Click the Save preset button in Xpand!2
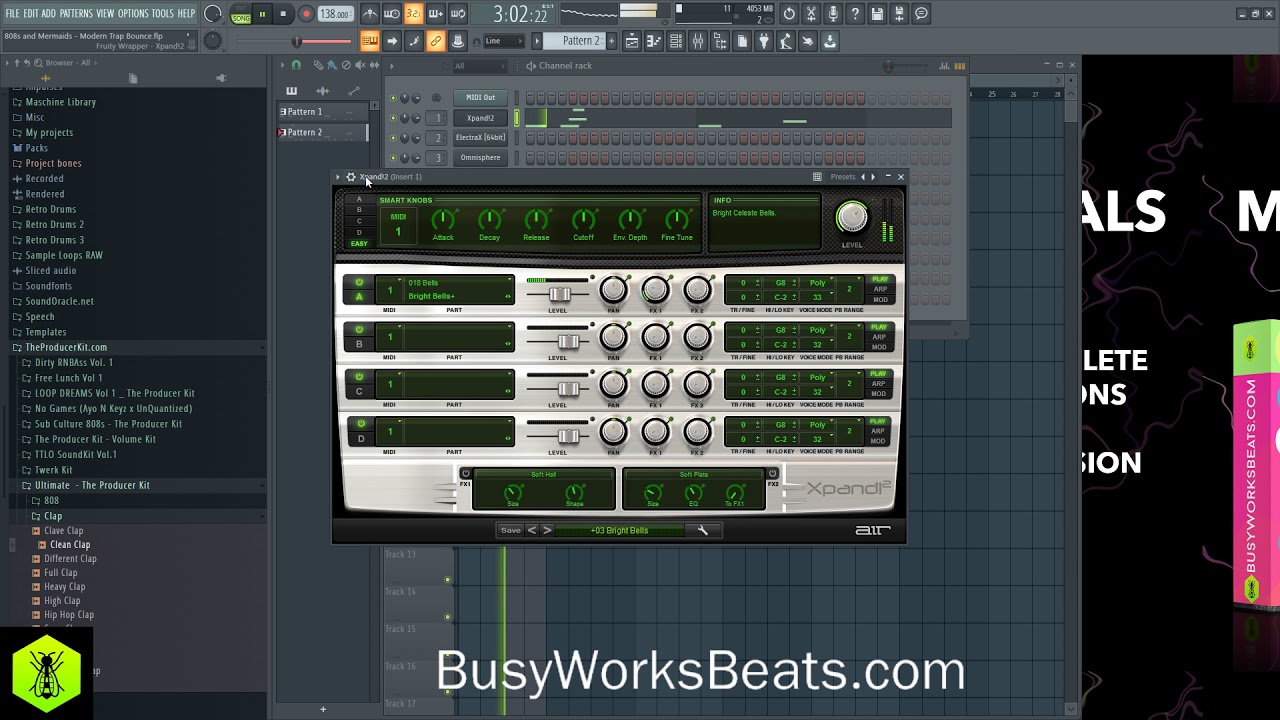1280x720 pixels. click(x=511, y=530)
